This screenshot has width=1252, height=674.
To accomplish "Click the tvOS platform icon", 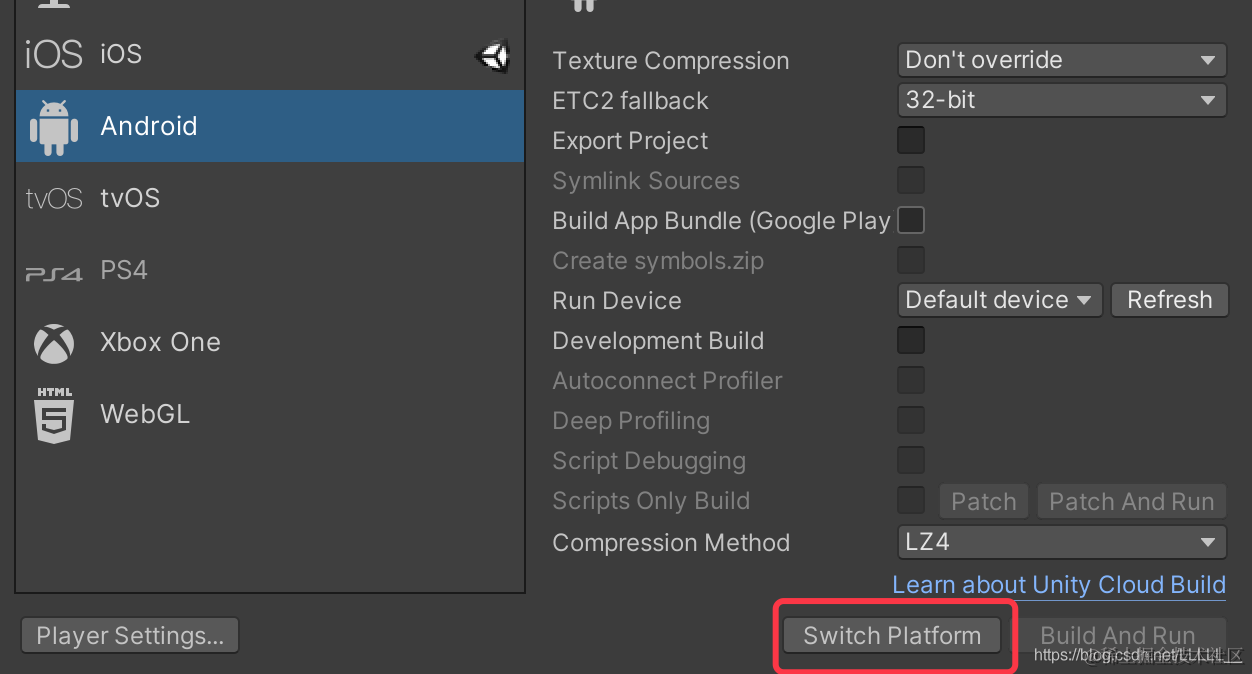I will click(x=53, y=199).
